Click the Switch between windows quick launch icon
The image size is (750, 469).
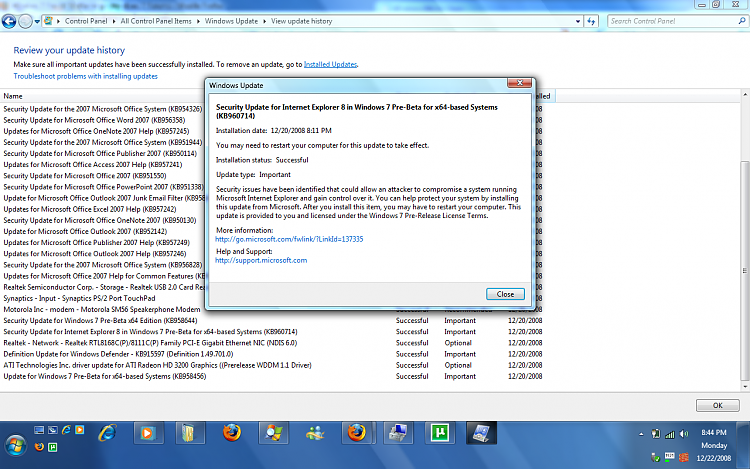[x=53, y=430]
